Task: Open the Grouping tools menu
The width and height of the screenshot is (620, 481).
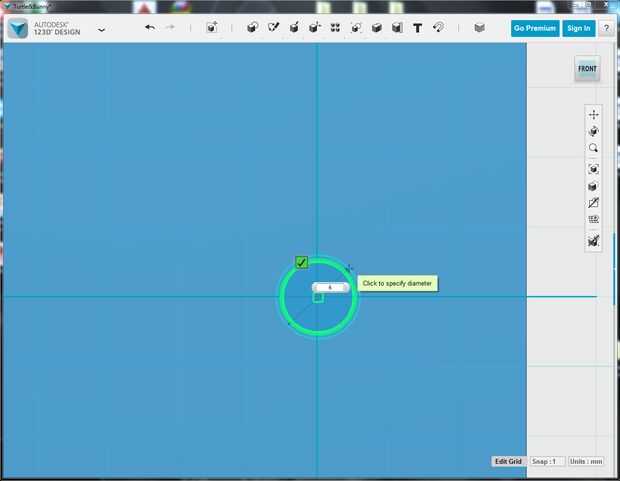Action: click(x=356, y=27)
